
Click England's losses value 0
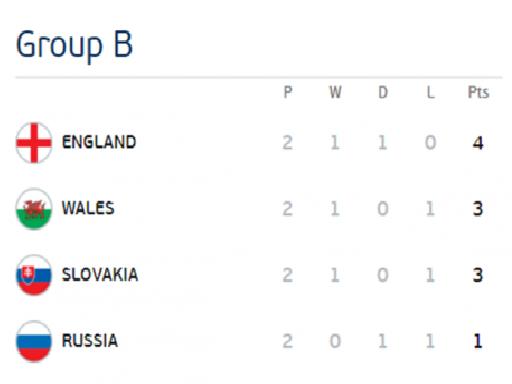pyautogui.click(x=430, y=143)
